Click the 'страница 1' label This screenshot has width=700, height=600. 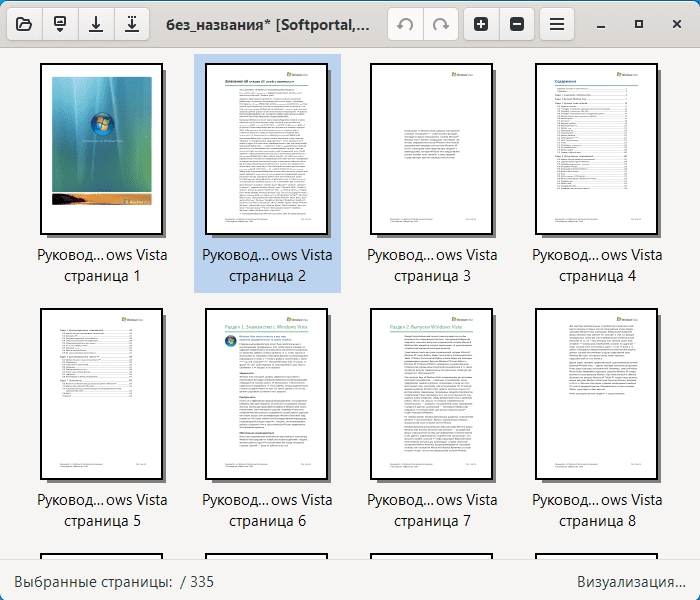102,276
